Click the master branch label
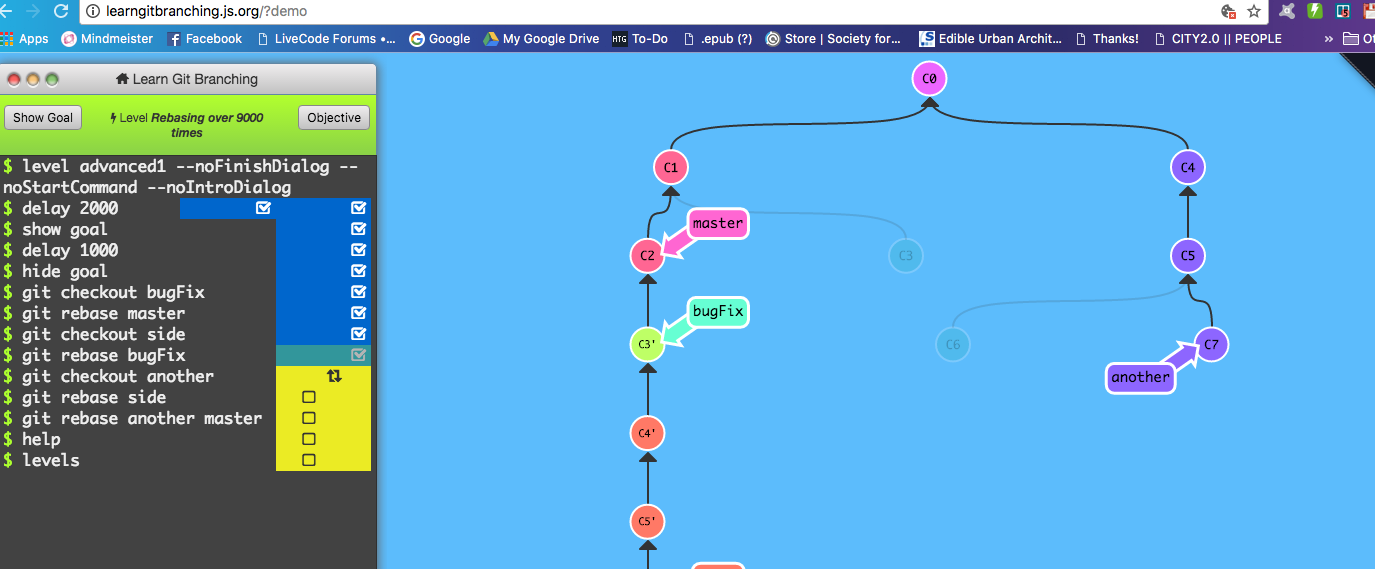 pos(718,223)
